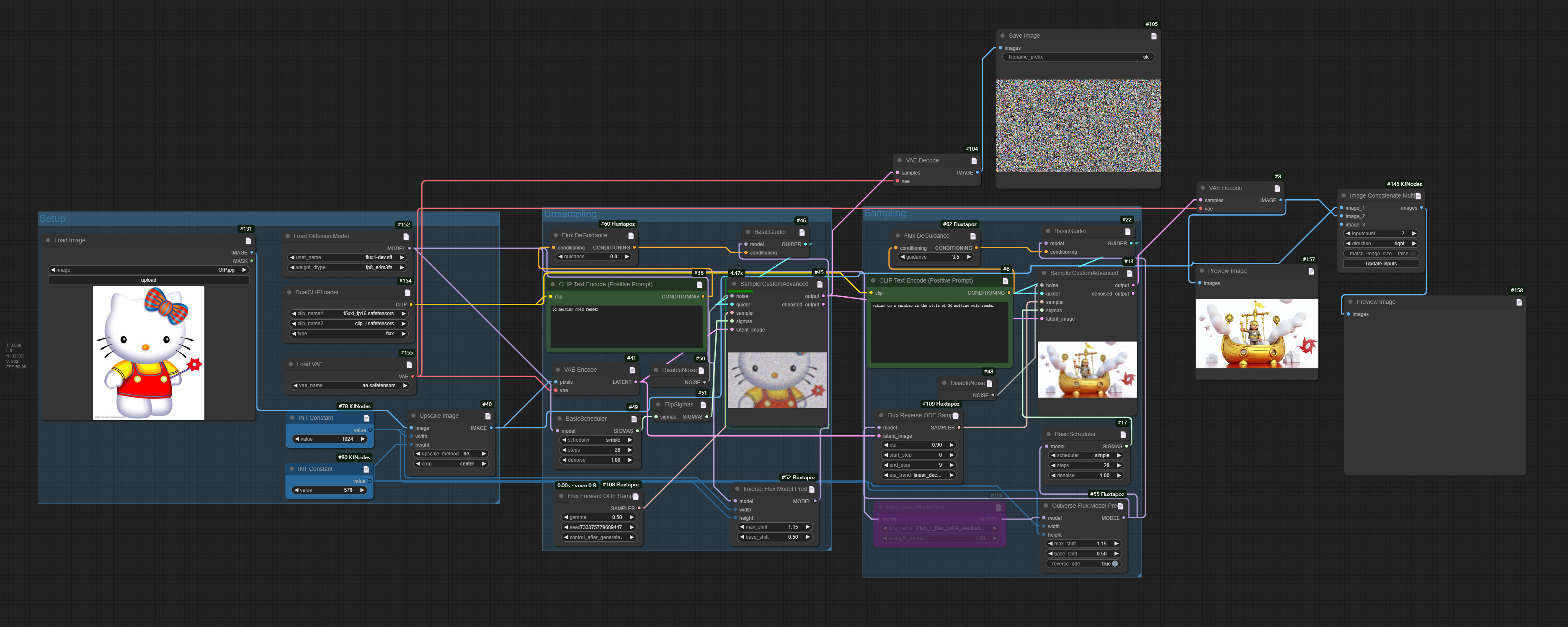Screen dimensions: 1568x627
Task: Select the Sampling group header
Action: pos(886,213)
